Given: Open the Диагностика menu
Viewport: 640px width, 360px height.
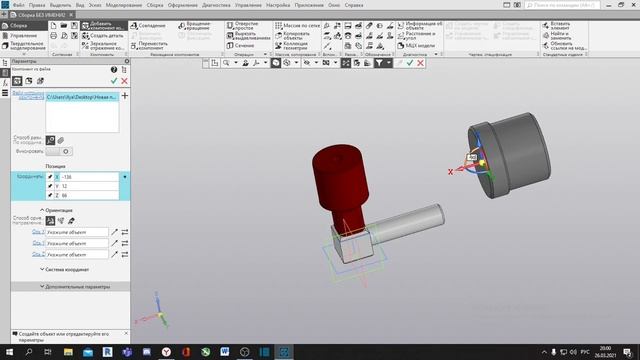Looking at the screenshot, I should click(216, 5).
